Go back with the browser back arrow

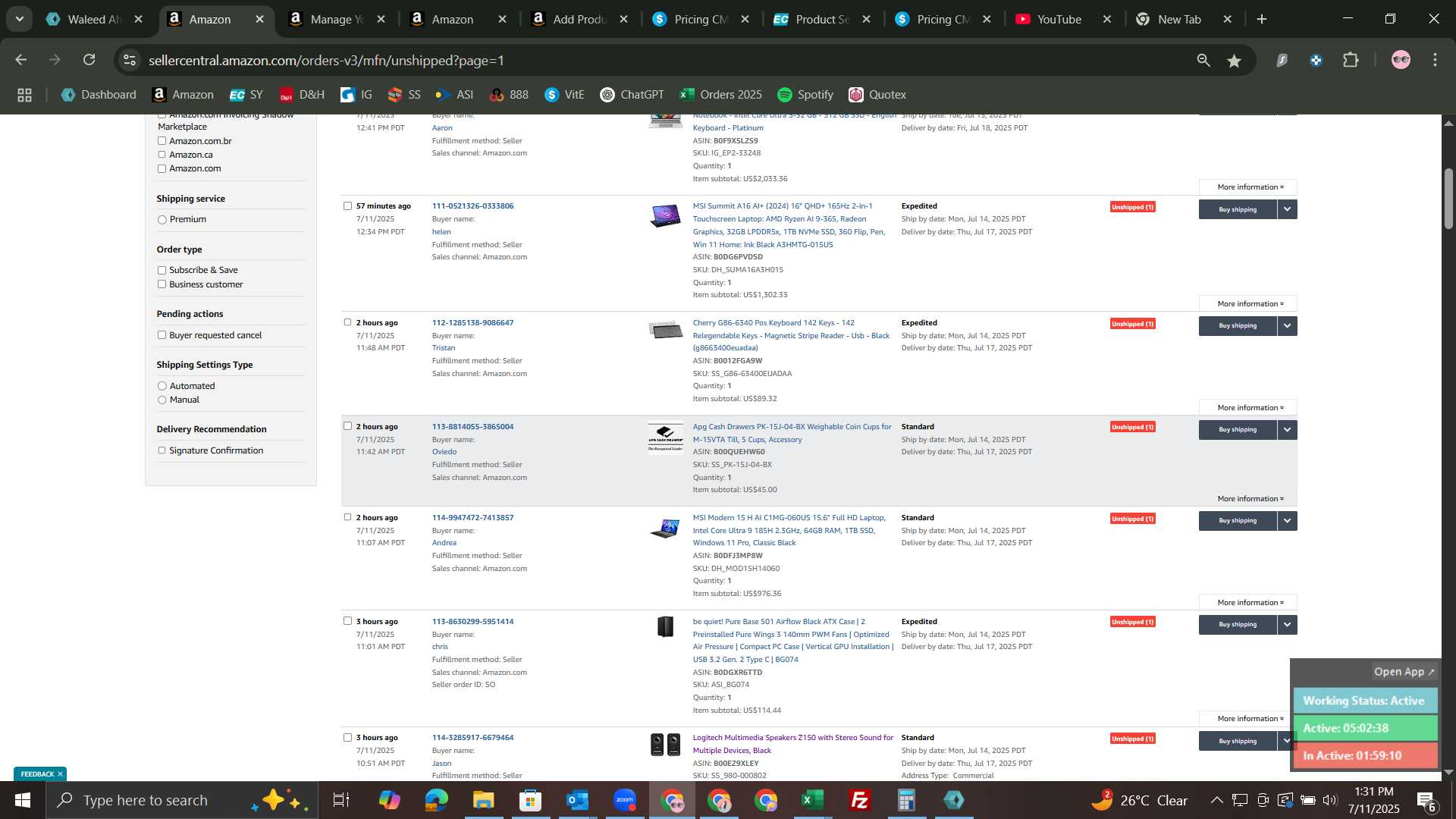click(21, 60)
